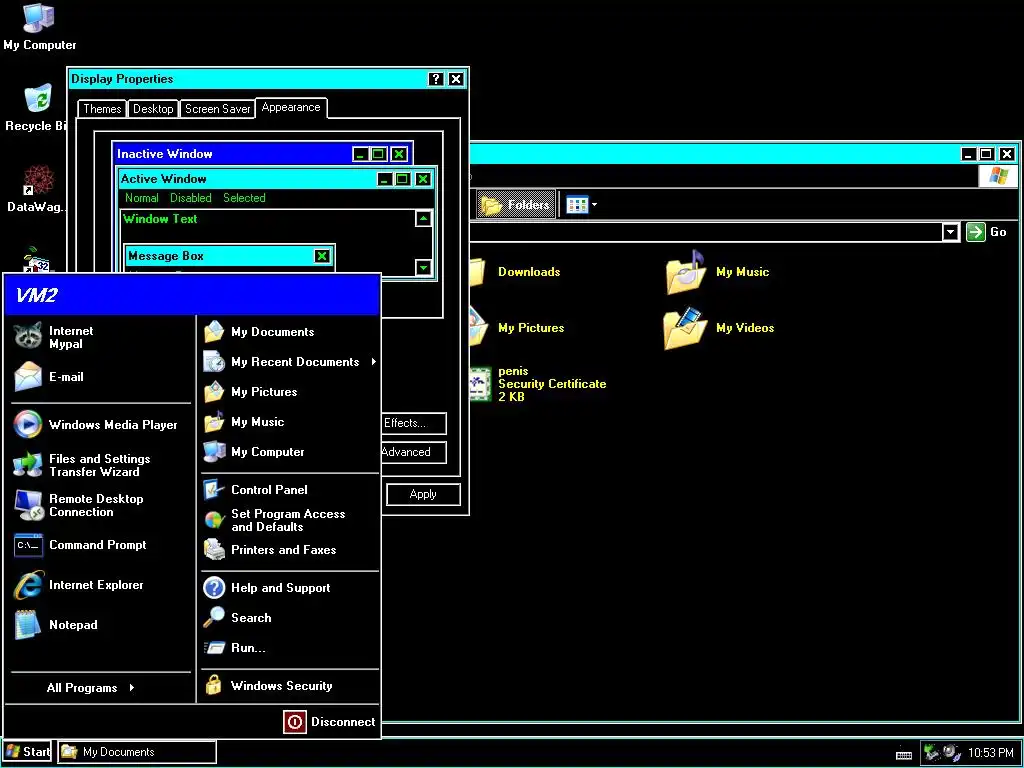Click the clock showing 10:53 PM

click(x=991, y=753)
